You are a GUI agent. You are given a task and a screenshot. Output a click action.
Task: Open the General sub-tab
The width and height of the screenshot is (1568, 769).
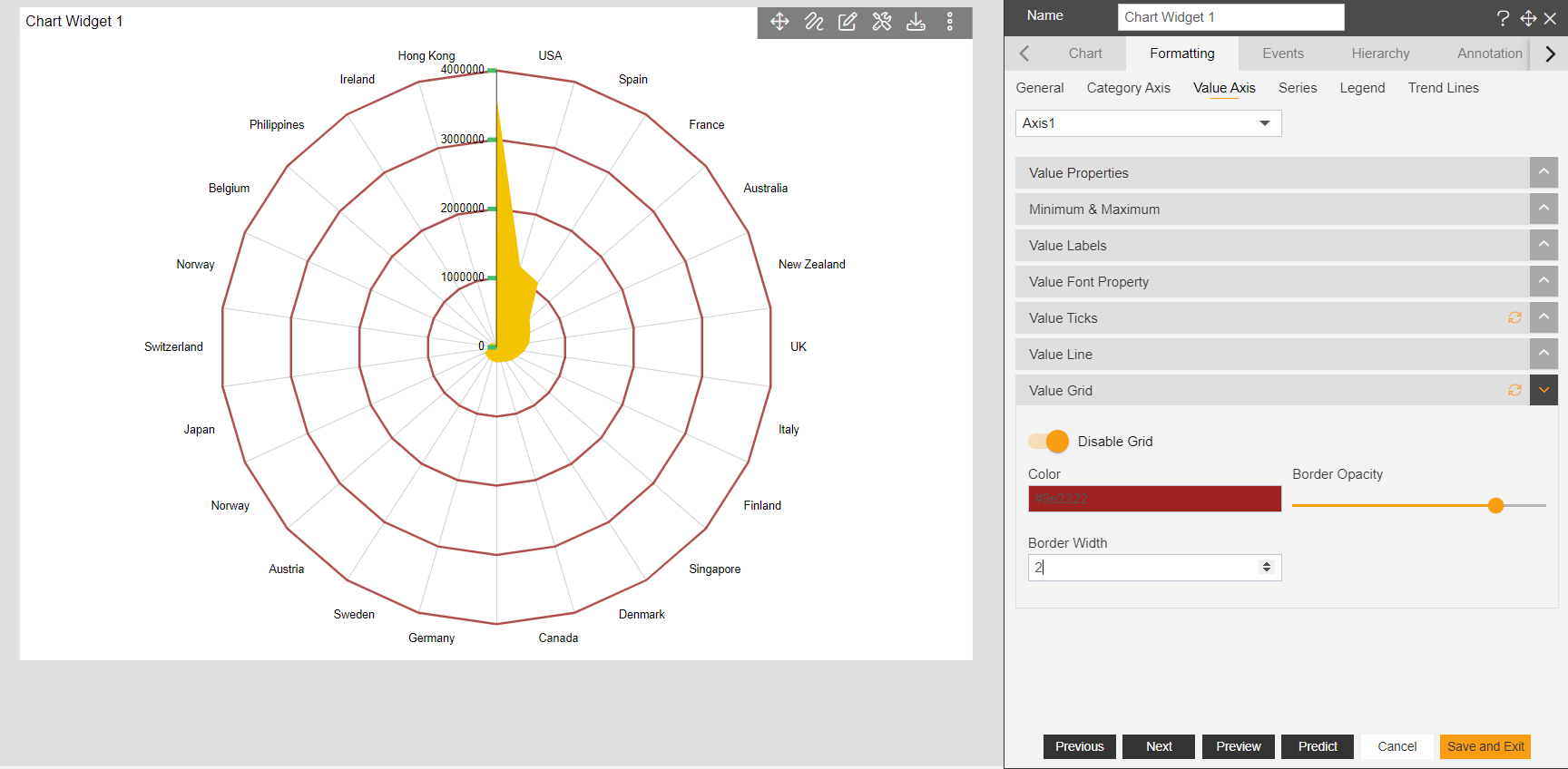click(1040, 88)
